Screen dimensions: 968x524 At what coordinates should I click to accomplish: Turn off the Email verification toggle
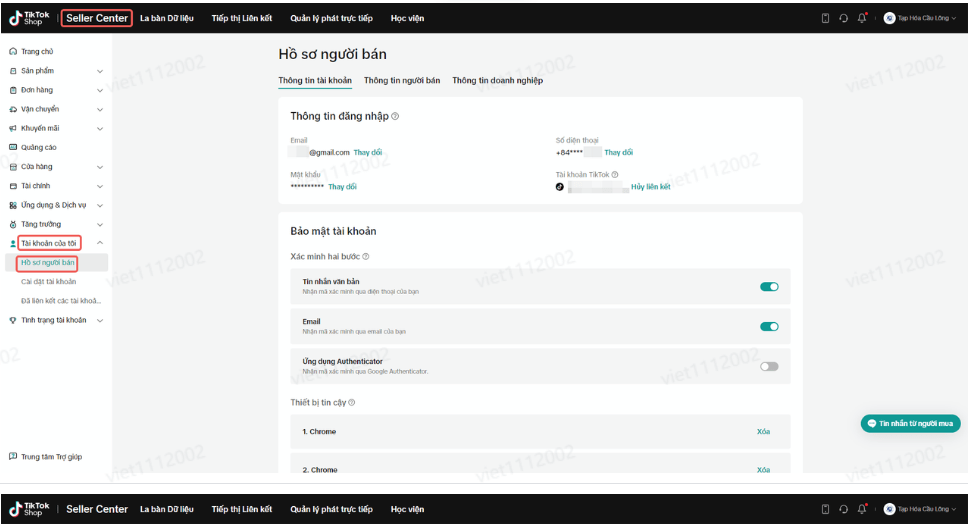[x=769, y=326]
